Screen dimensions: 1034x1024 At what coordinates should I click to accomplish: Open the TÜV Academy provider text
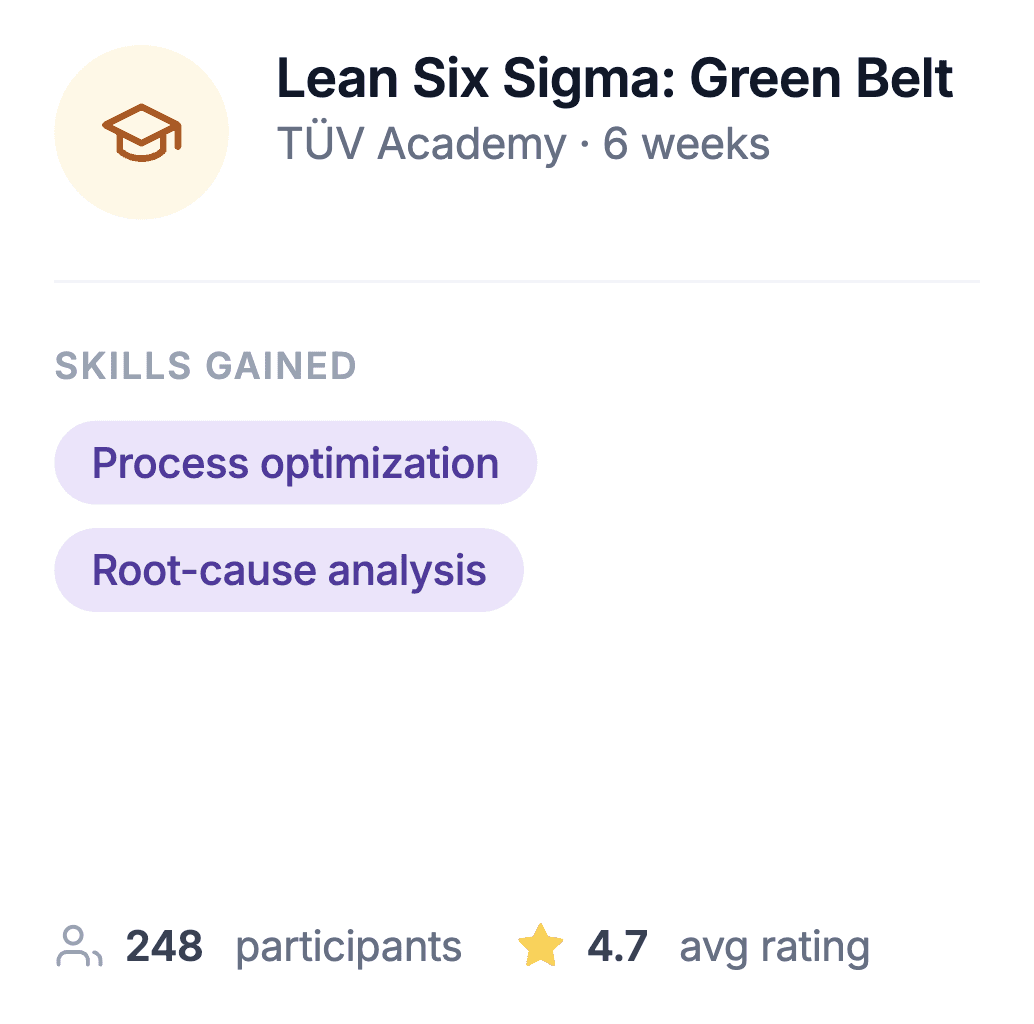[421, 143]
